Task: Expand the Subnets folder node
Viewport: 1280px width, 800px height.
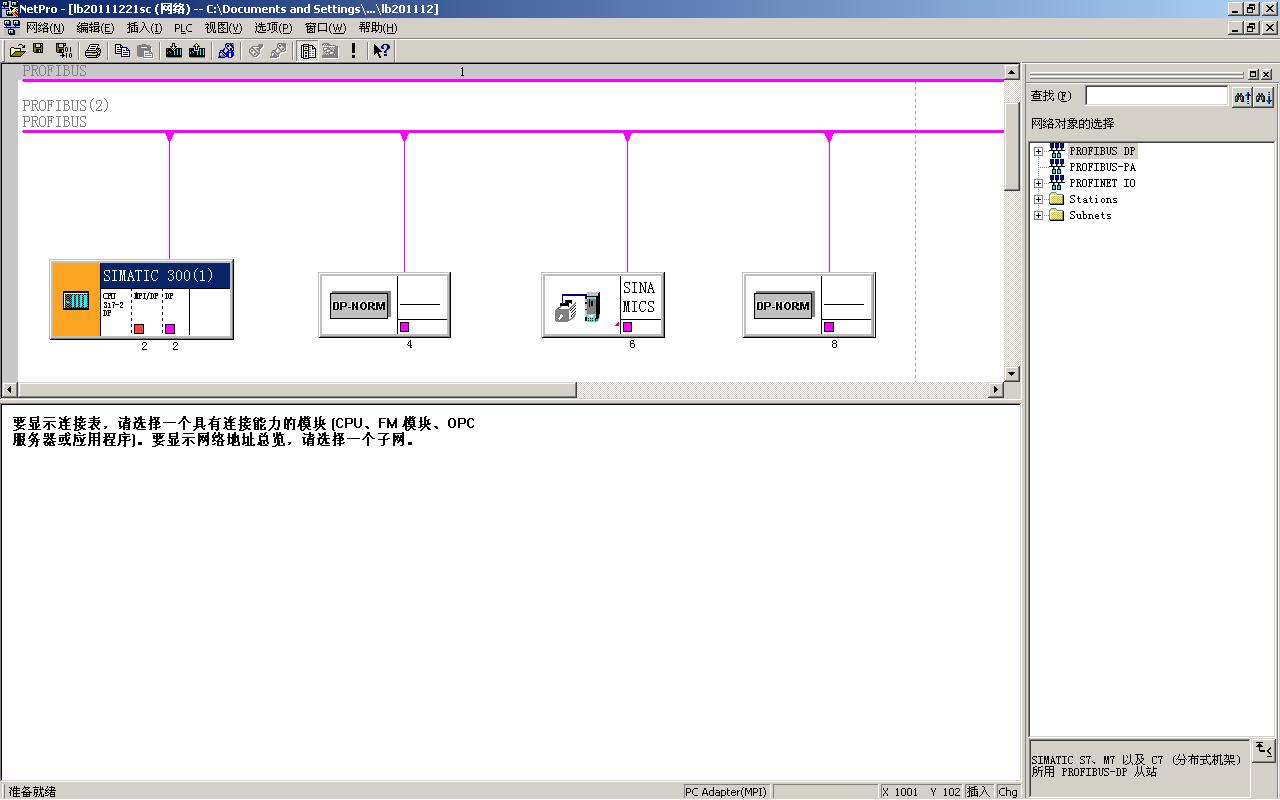Action: click(x=1039, y=216)
